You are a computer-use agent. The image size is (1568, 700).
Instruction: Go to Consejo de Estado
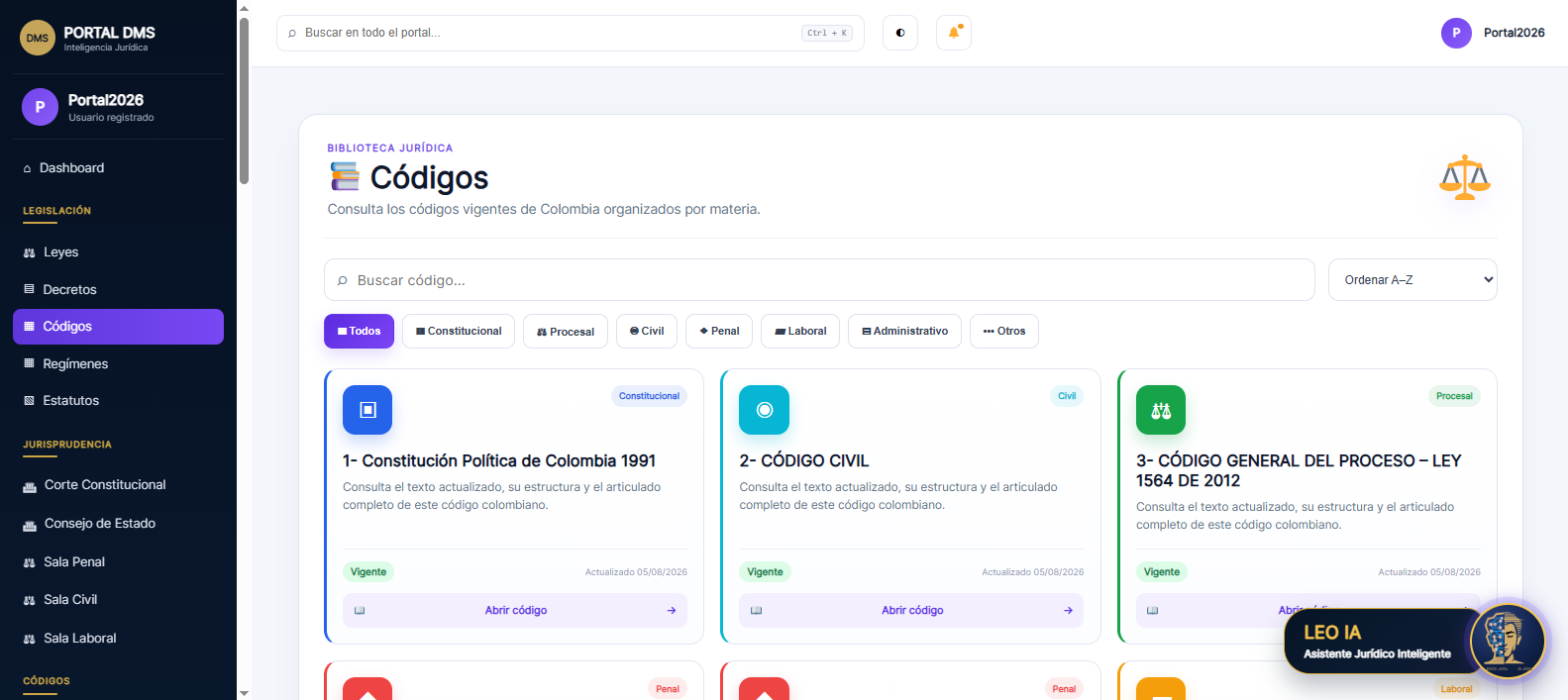click(118, 524)
